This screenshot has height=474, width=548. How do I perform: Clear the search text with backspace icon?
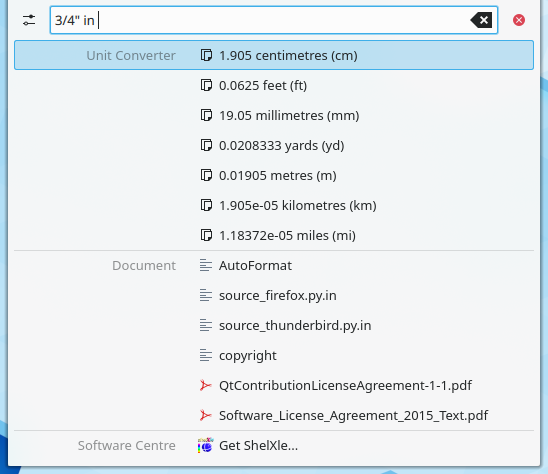click(482, 20)
